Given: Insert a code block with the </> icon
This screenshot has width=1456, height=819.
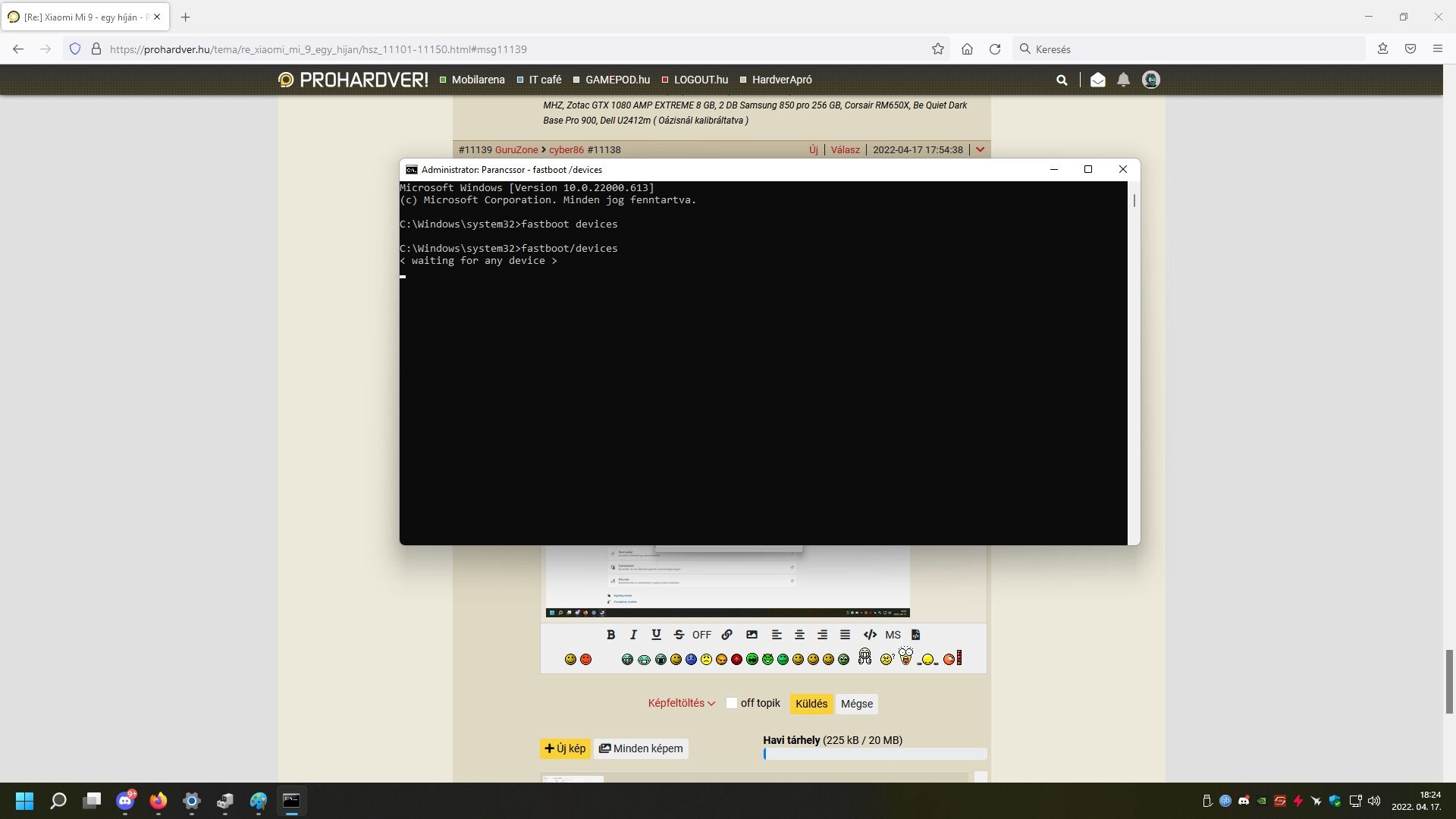Looking at the screenshot, I should (870, 635).
